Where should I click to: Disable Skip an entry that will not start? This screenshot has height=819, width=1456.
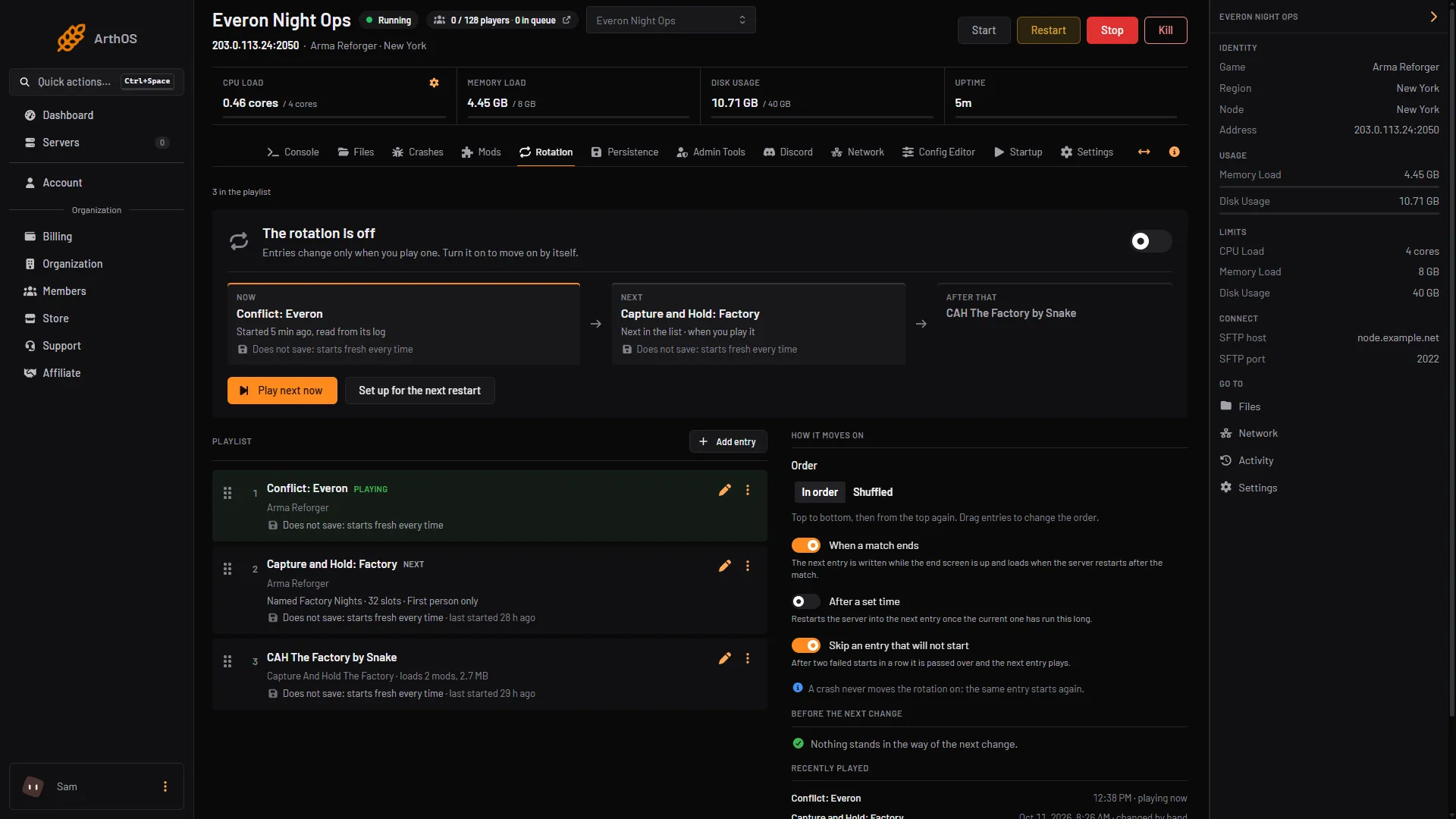coord(806,645)
